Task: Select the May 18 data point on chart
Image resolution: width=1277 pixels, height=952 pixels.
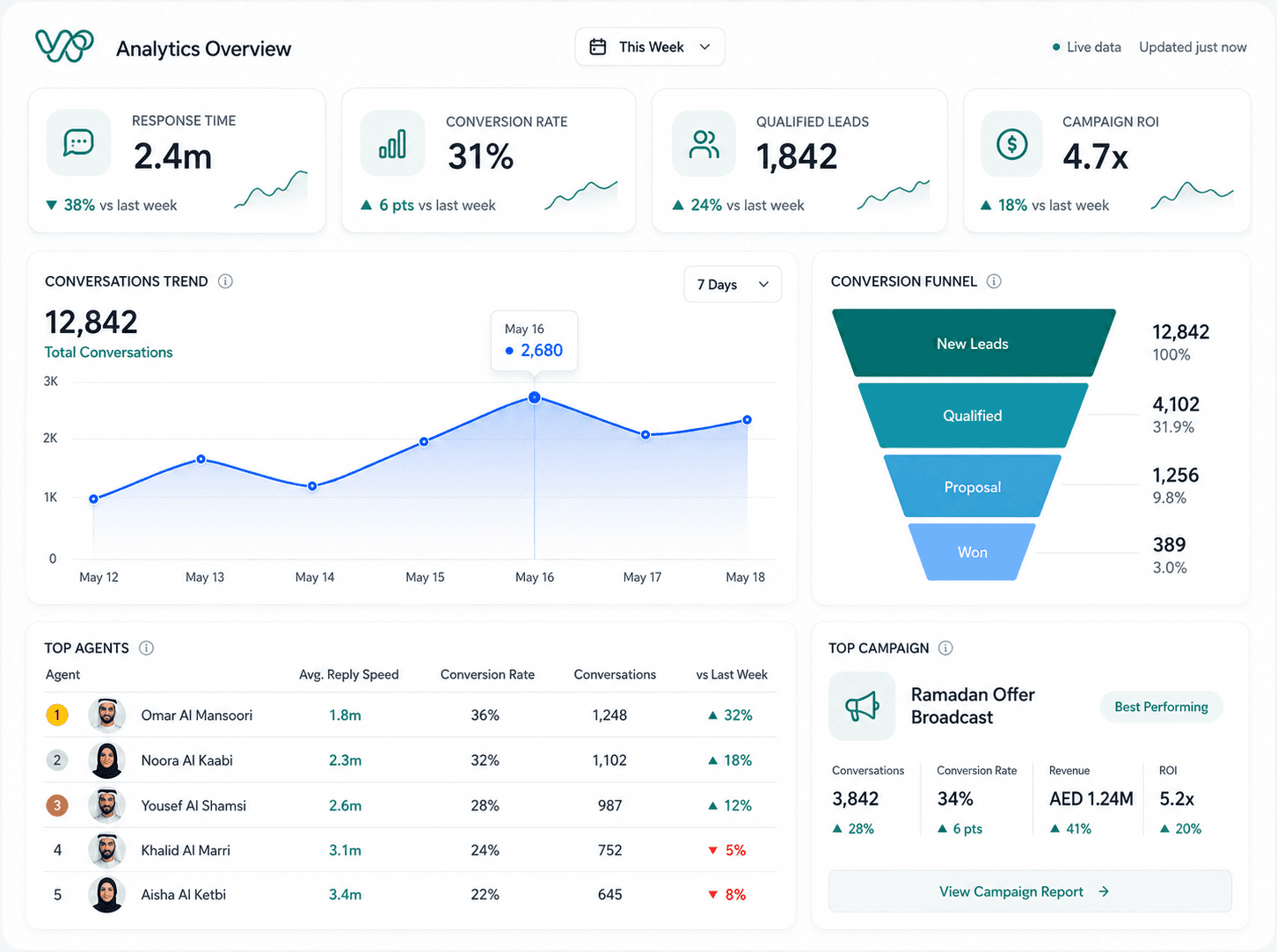Action: tap(747, 419)
